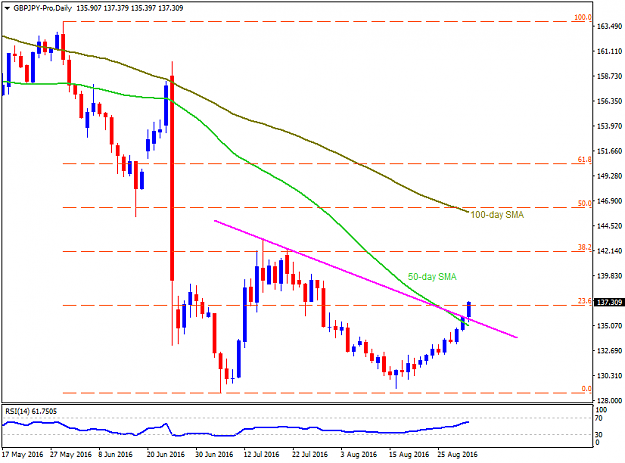The image size is (625, 463).
Task: Click the 156.350 price axis value
Action: pos(609,101)
